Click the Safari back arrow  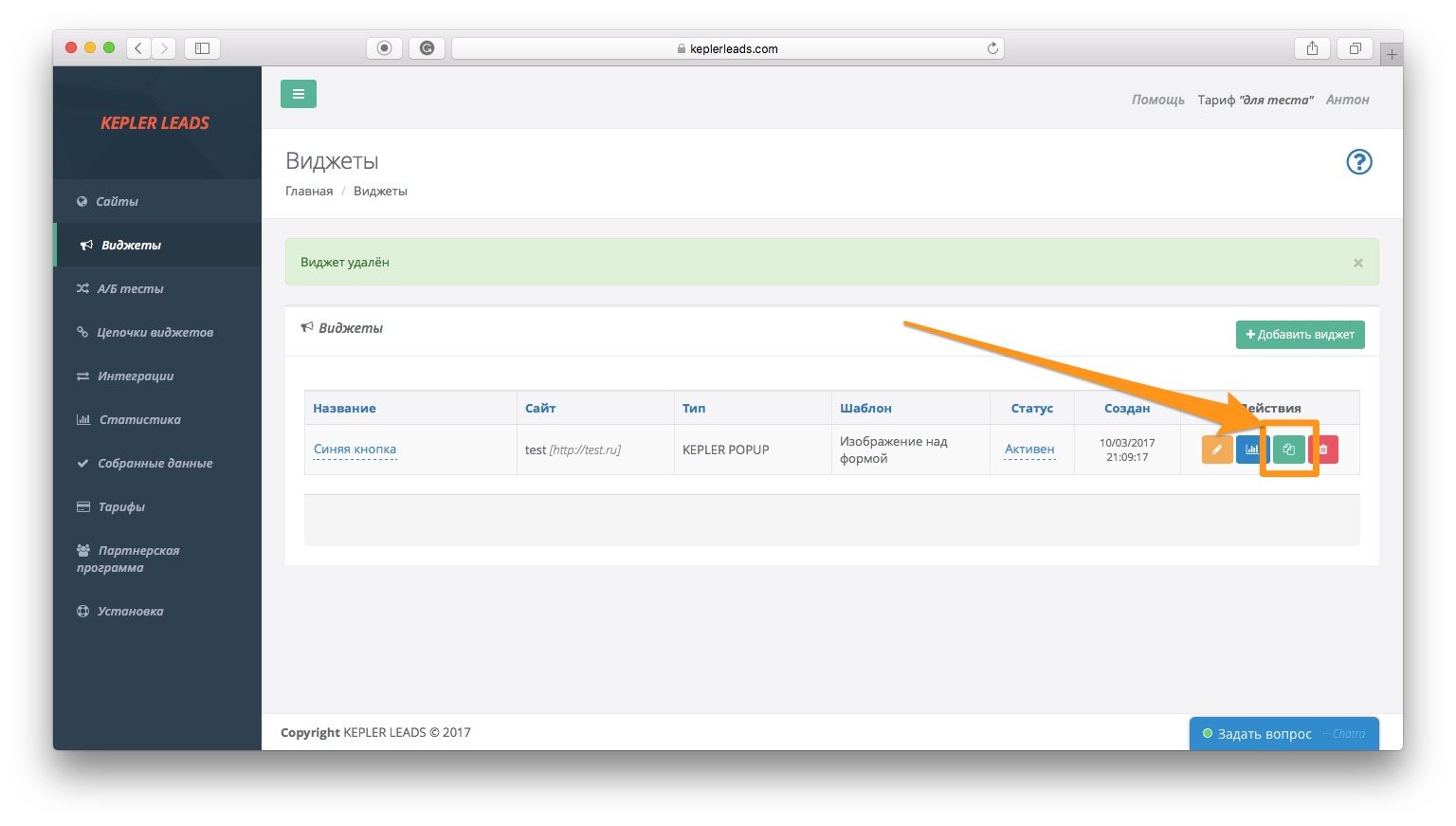coord(138,48)
